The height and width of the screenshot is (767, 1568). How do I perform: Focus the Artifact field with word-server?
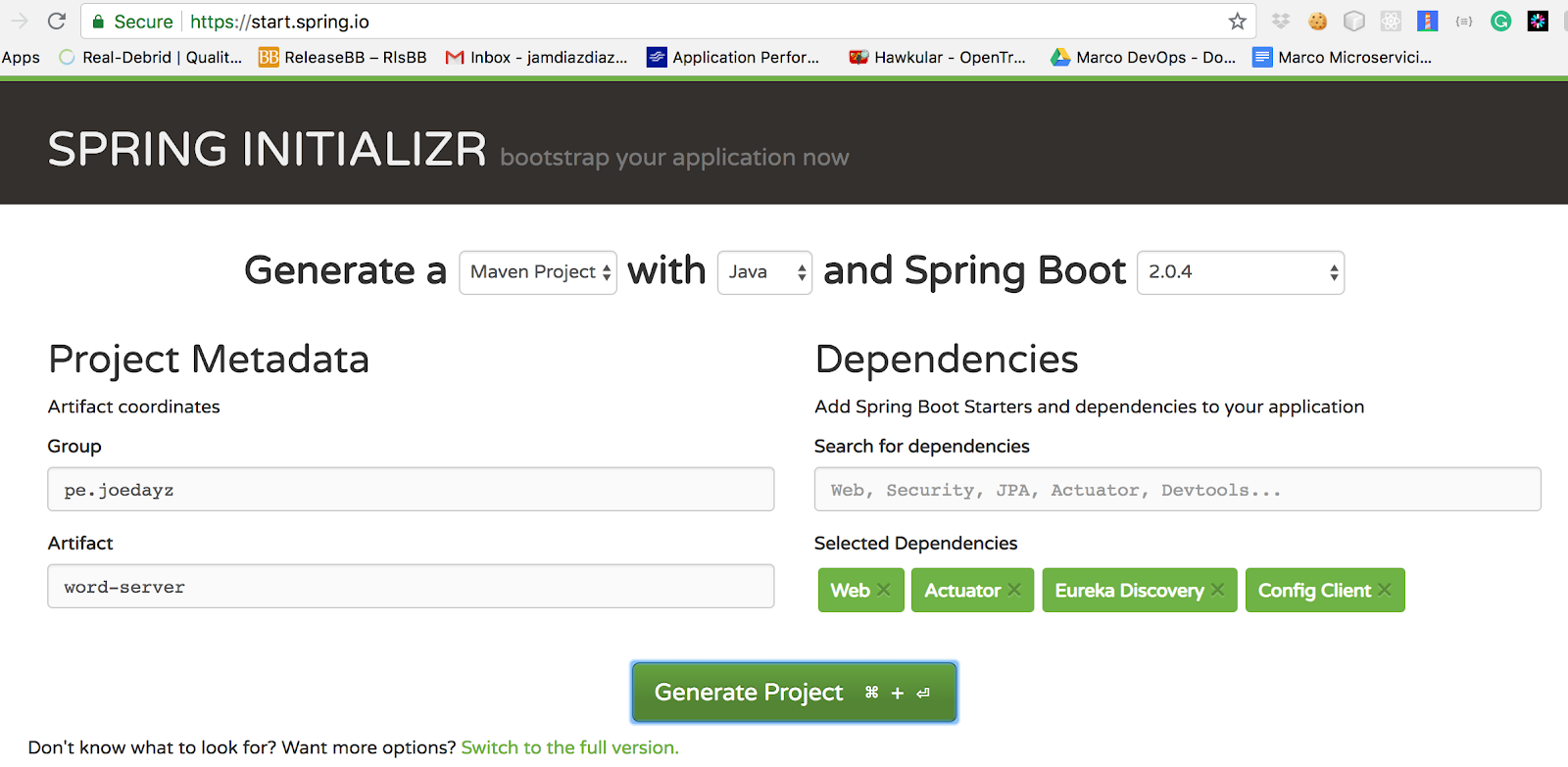coord(411,586)
